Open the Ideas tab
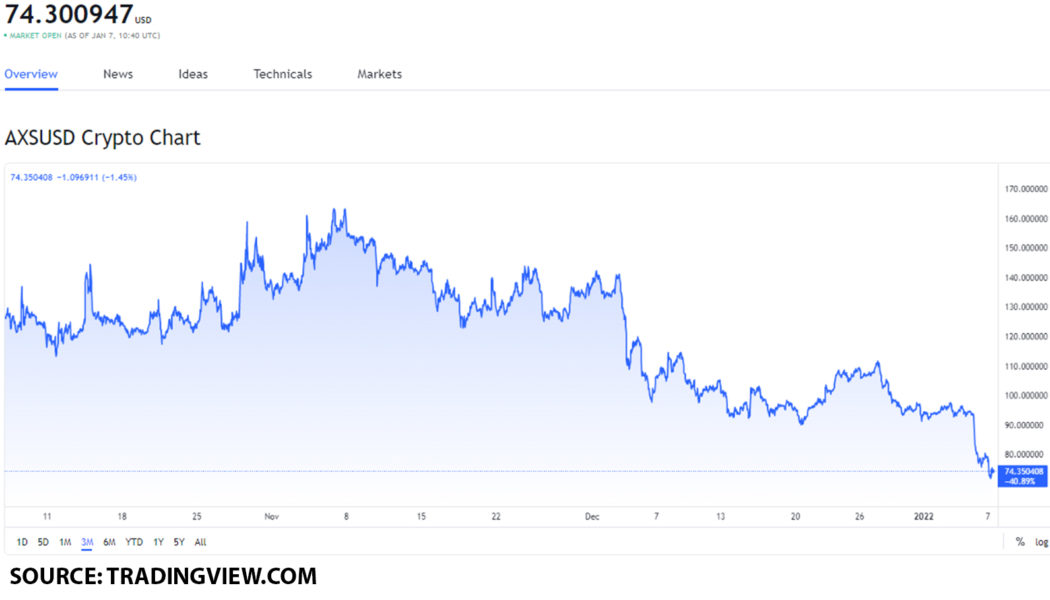The width and height of the screenshot is (1050, 600). tap(192, 73)
